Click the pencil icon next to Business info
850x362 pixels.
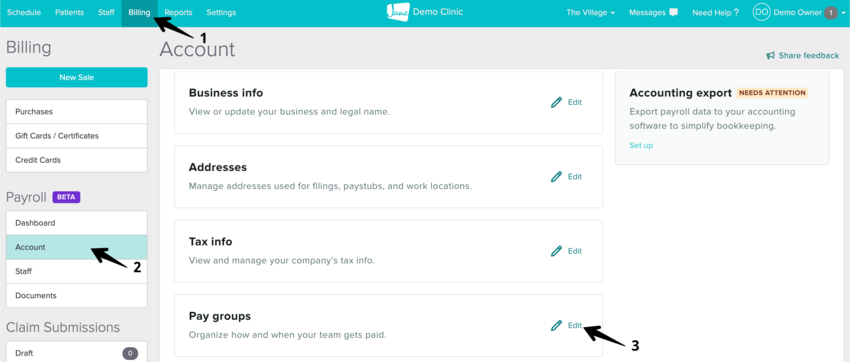click(x=556, y=102)
